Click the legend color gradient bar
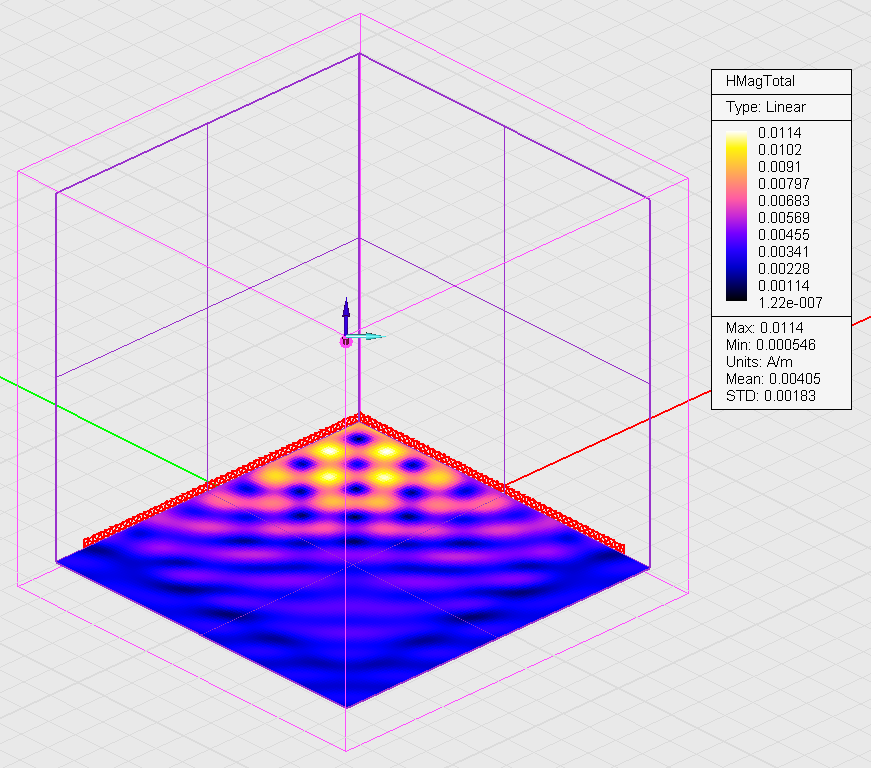The height and width of the screenshot is (768, 871). (736, 217)
